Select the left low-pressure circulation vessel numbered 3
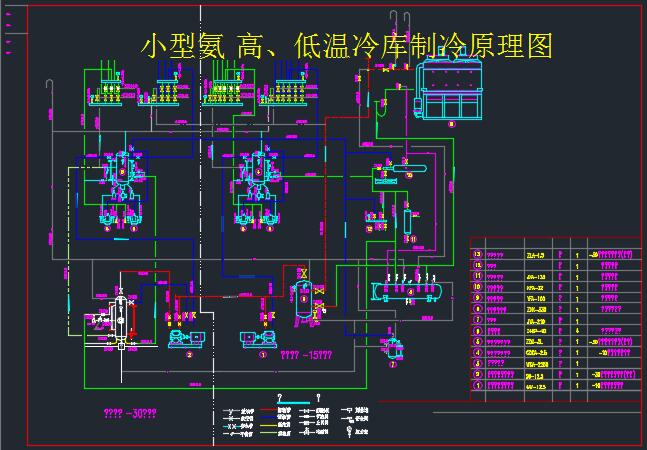Viewport: 647px width, 450px height. pos(122,169)
